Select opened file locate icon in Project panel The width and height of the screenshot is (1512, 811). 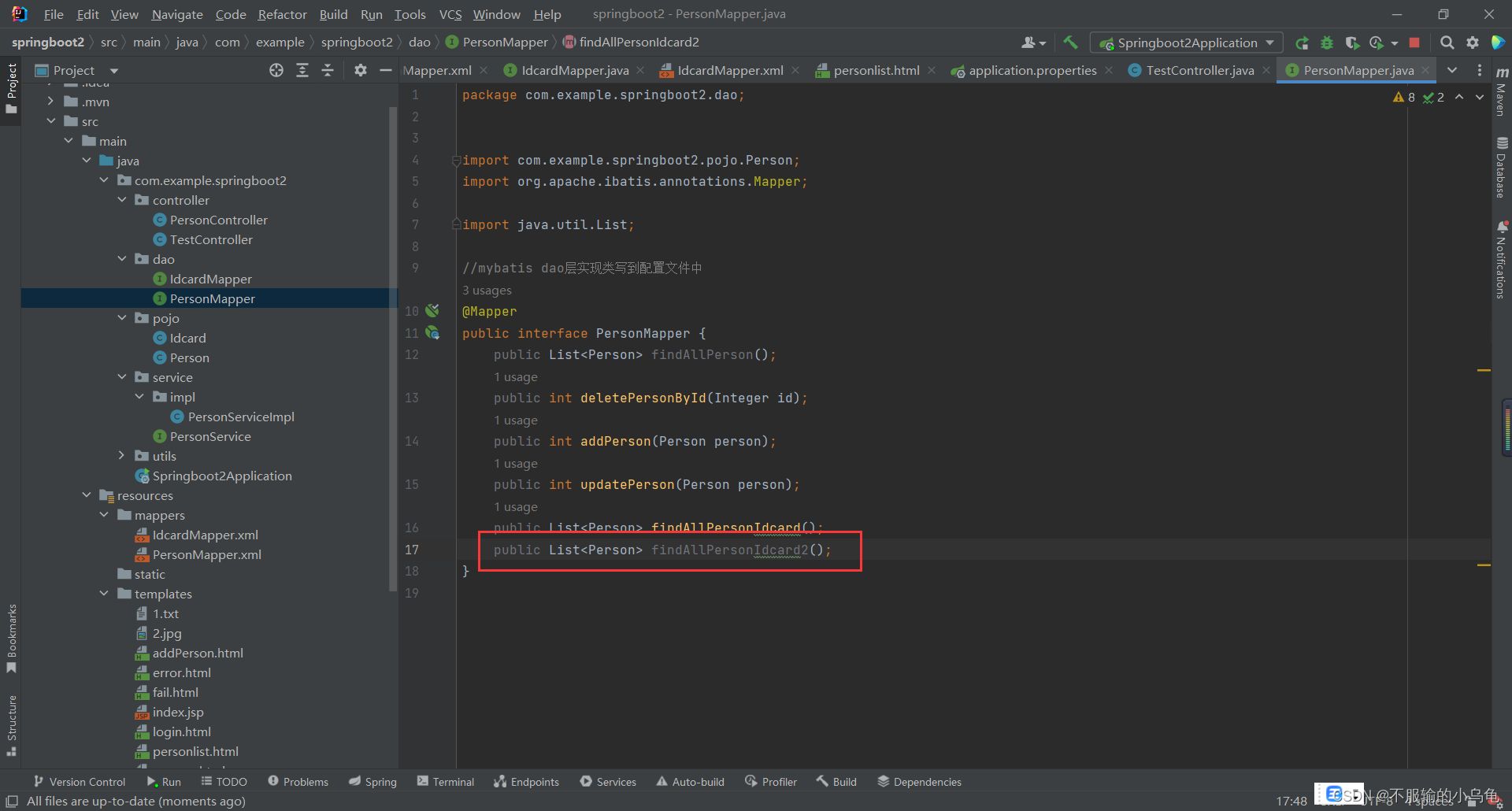click(x=276, y=70)
